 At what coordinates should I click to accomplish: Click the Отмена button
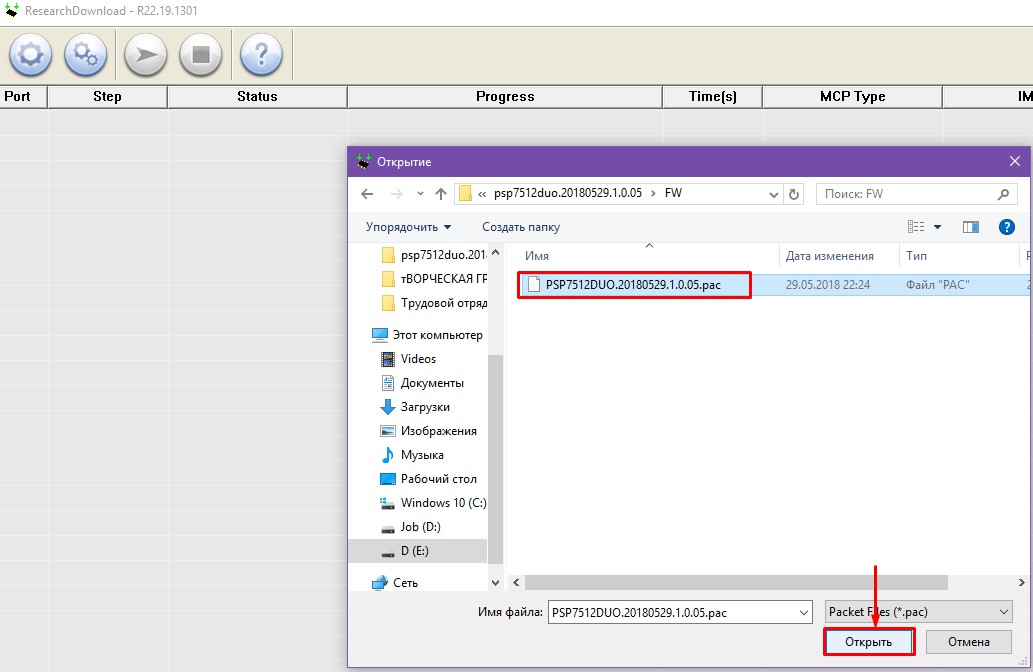(968, 642)
